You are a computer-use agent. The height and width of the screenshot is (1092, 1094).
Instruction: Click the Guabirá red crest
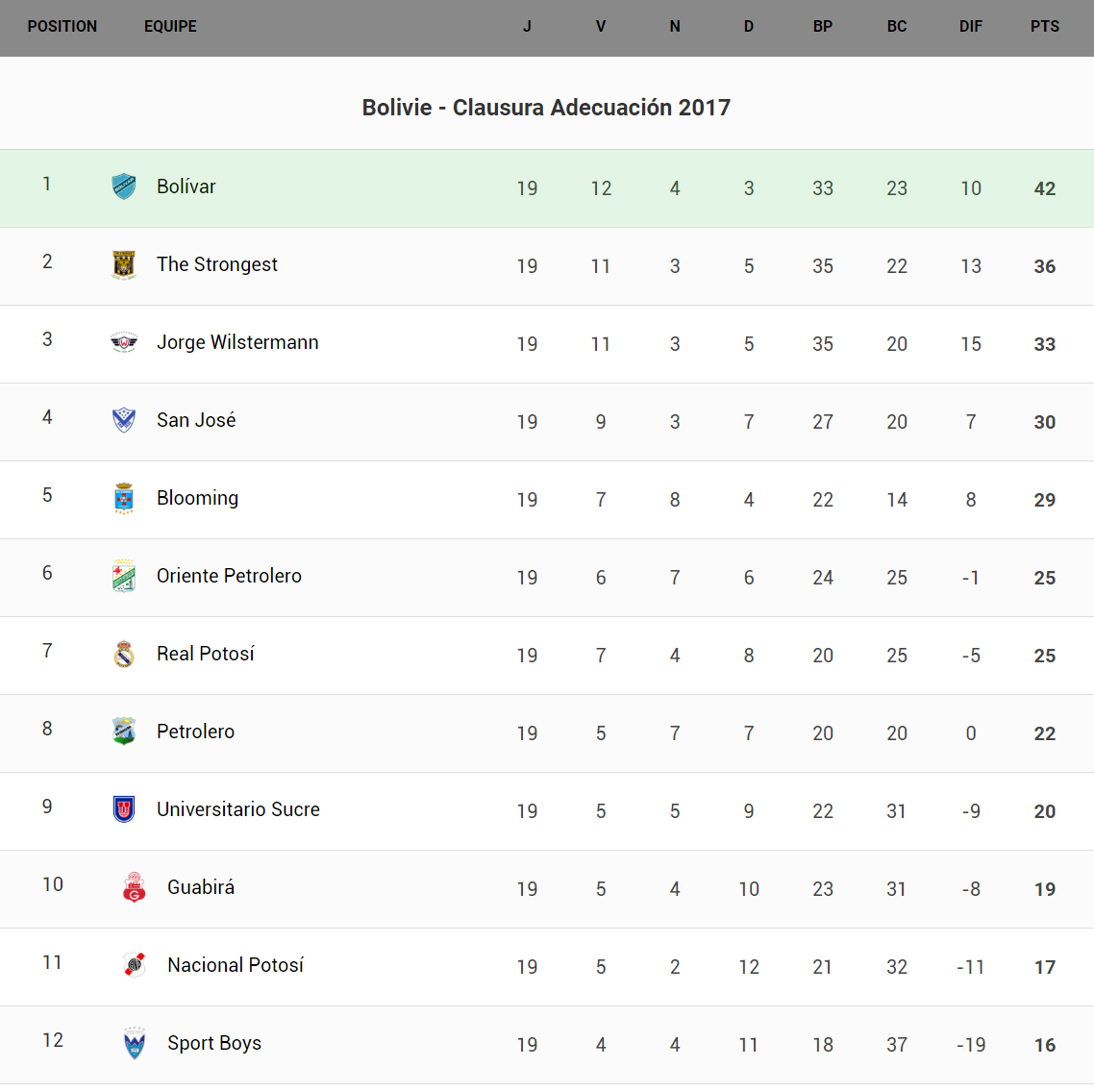click(135, 887)
